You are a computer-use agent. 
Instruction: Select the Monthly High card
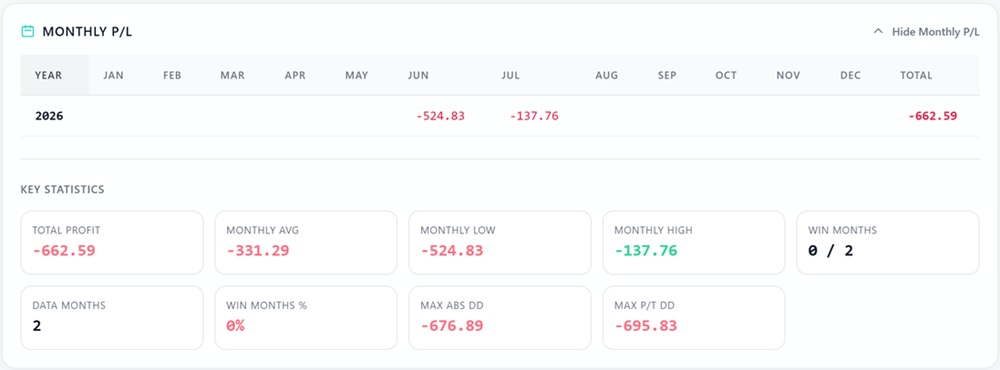point(694,242)
